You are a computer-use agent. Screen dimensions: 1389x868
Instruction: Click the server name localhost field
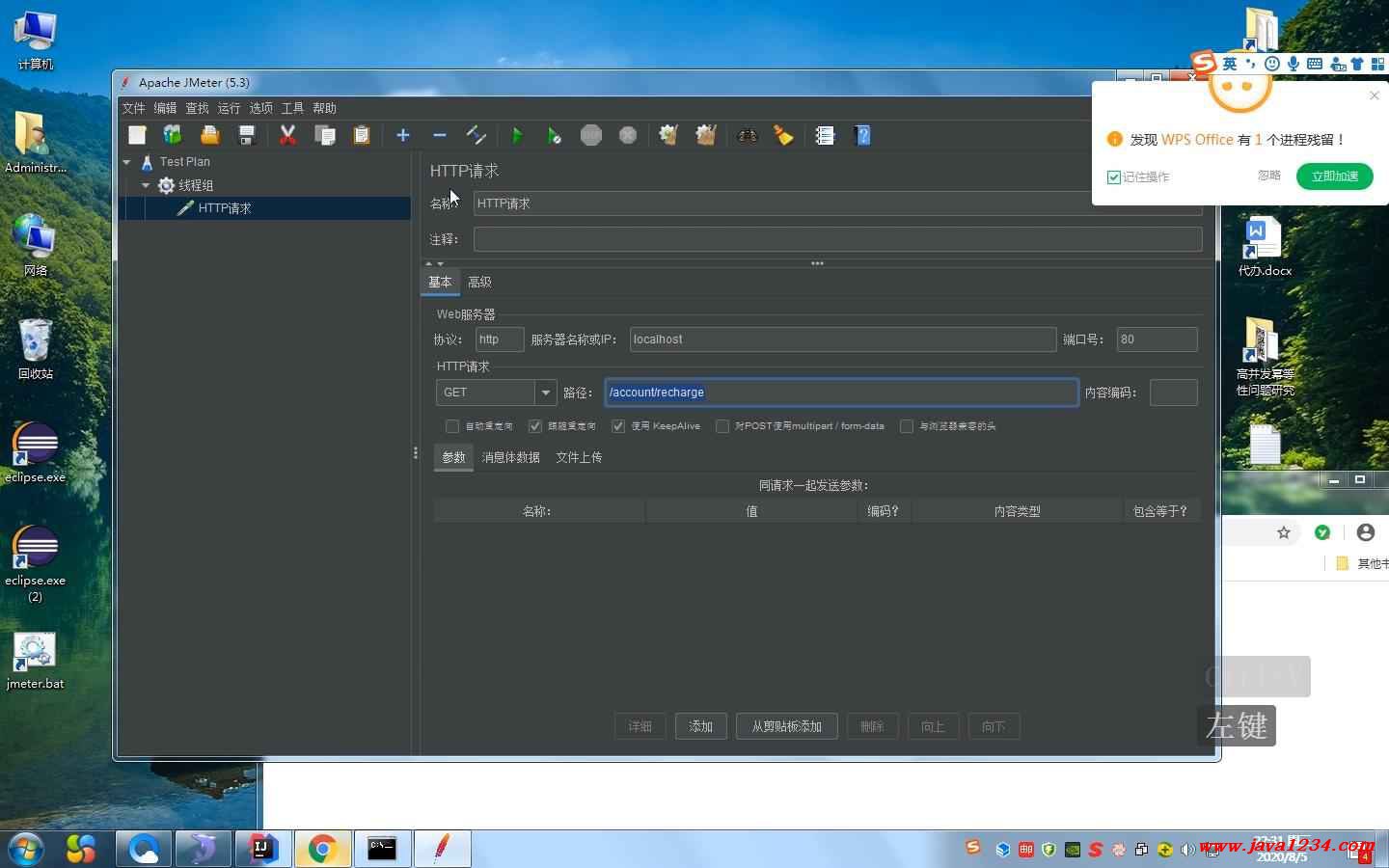(843, 339)
